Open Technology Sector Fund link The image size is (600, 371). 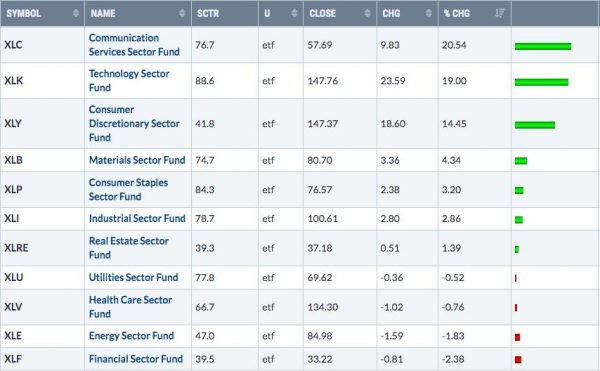pyautogui.click(x=129, y=81)
